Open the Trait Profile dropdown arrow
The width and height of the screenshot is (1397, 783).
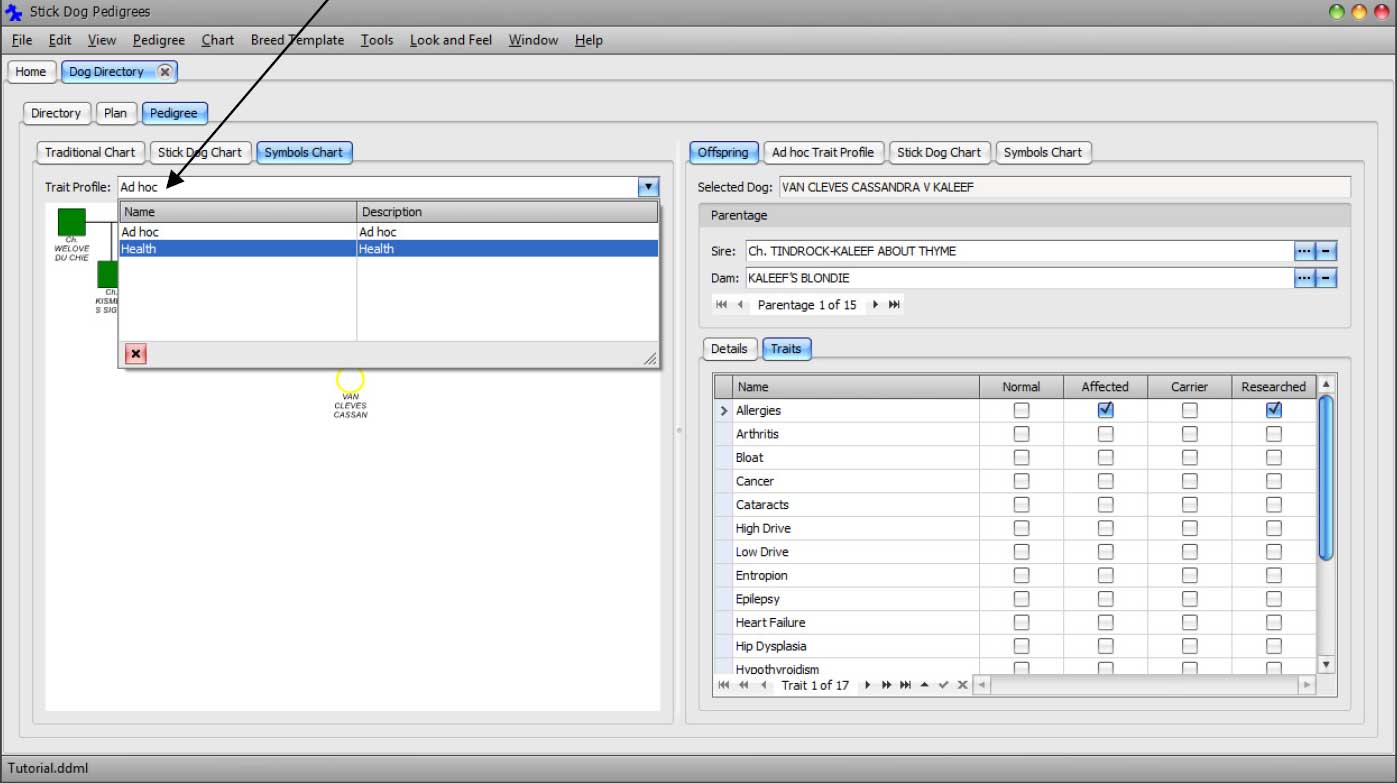(648, 187)
